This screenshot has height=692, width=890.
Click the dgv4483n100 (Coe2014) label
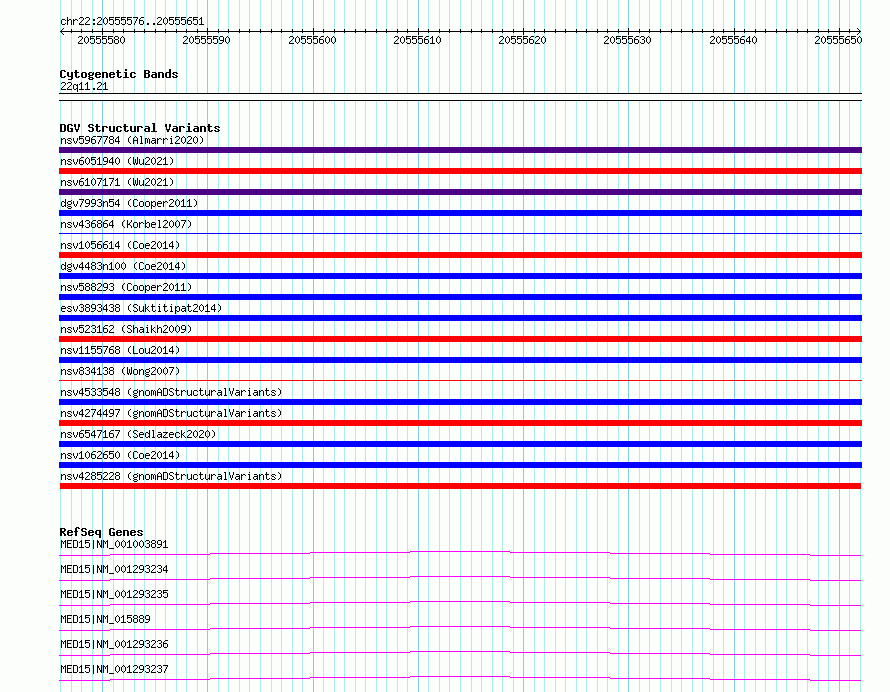tap(123, 266)
